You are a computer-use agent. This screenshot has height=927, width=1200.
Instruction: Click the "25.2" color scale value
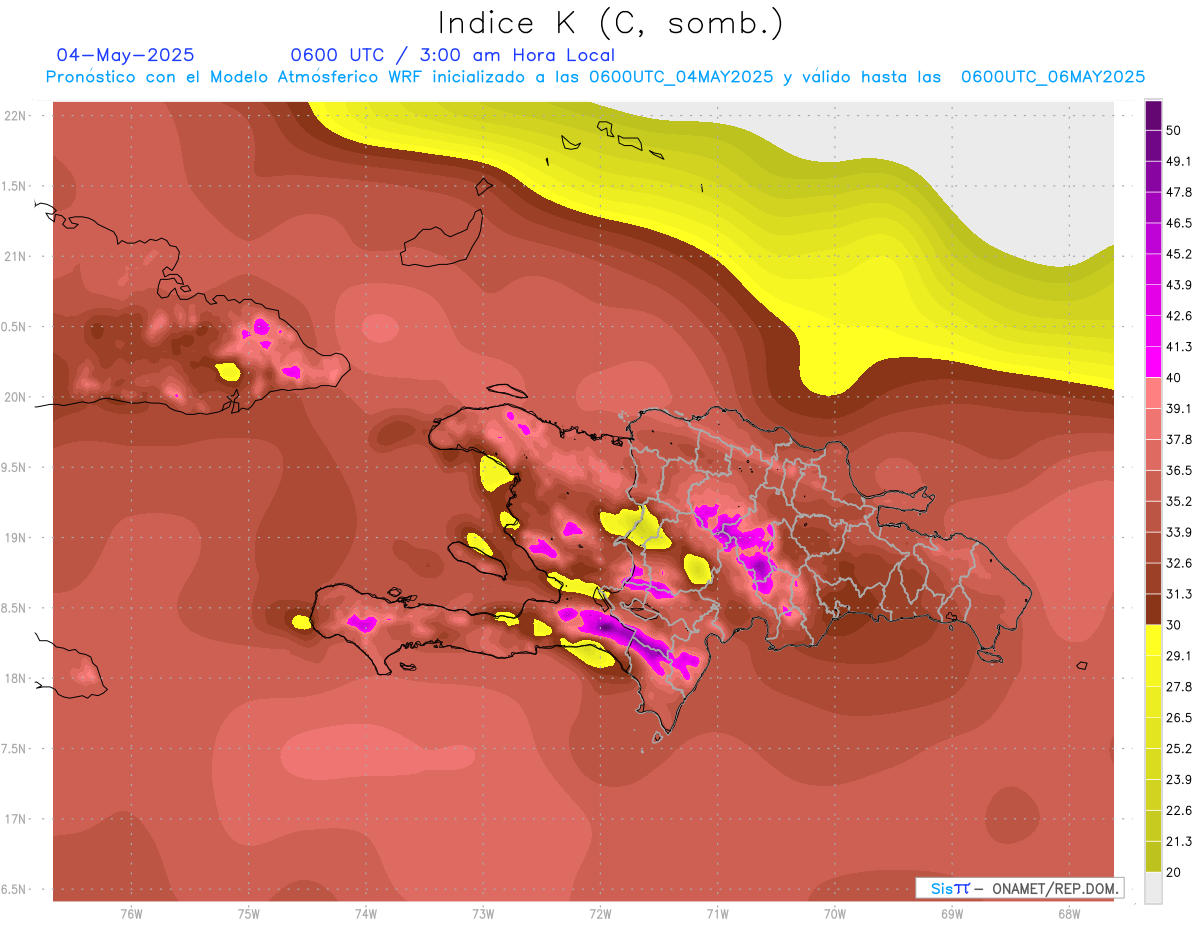(x=1178, y=748)
